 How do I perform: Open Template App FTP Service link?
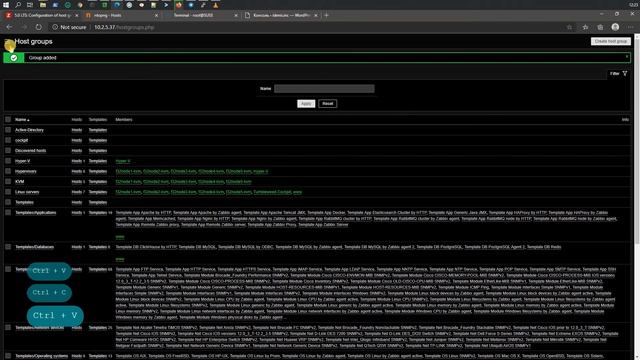tap(139, 269)
